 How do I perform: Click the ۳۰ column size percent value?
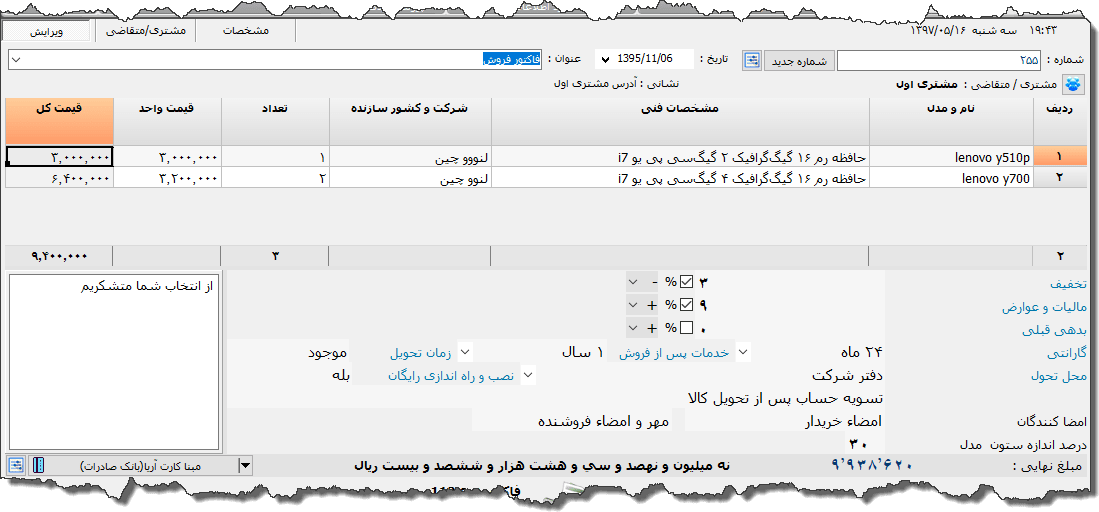[x=859, y=444]
